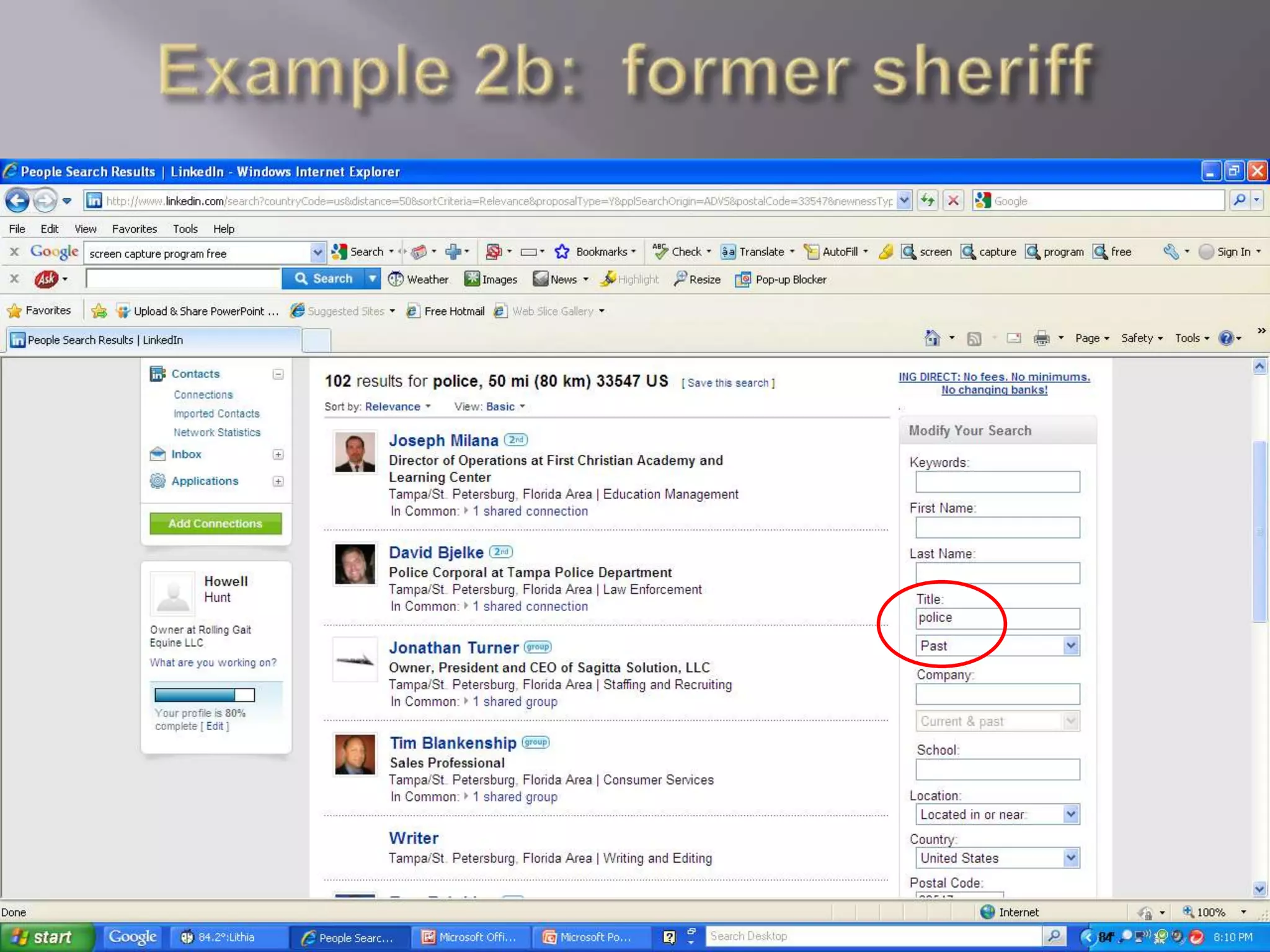
Task: Click the AutoFill toolbar button
Action: click(x=835, y=252)
